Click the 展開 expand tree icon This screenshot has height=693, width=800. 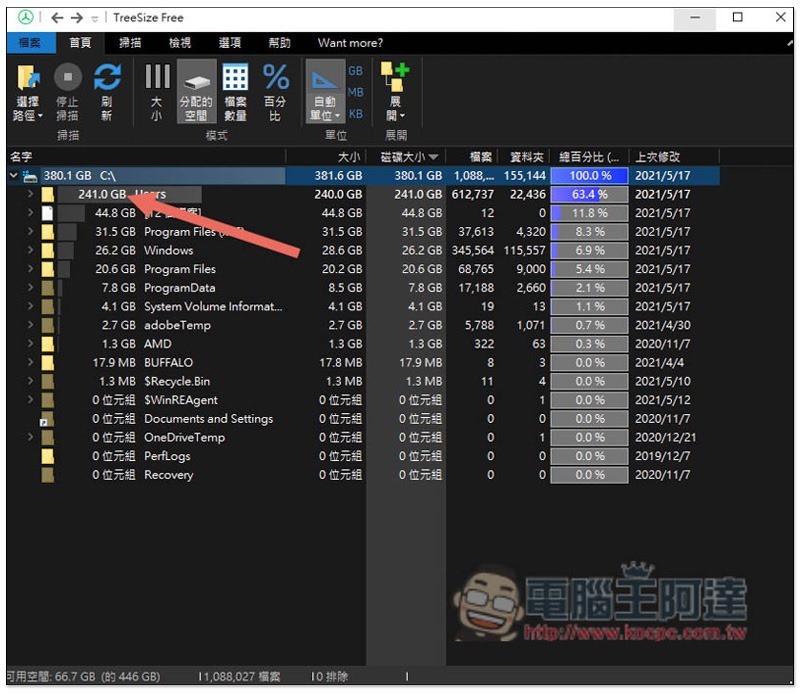click(394, 78)
